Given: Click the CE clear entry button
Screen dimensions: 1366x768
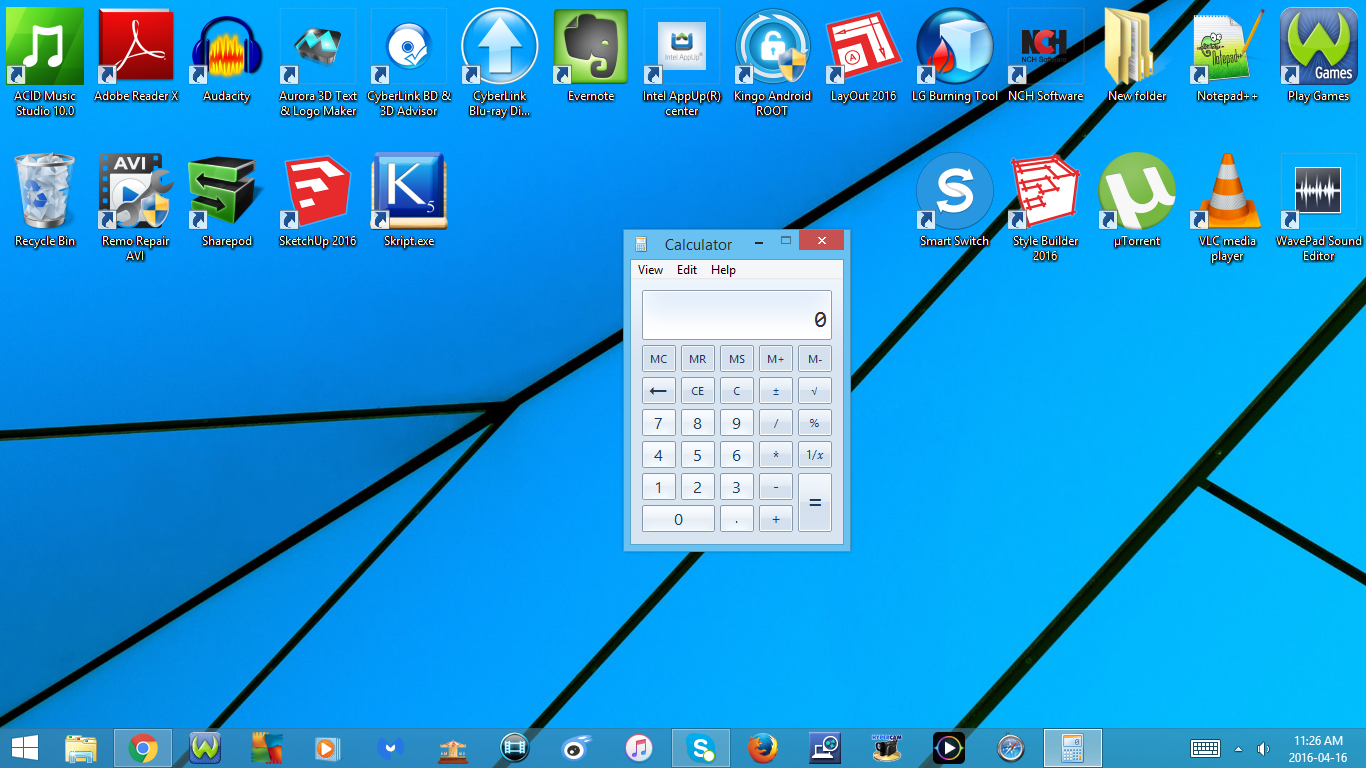Looking at the screenshot, I should [697, 391].
